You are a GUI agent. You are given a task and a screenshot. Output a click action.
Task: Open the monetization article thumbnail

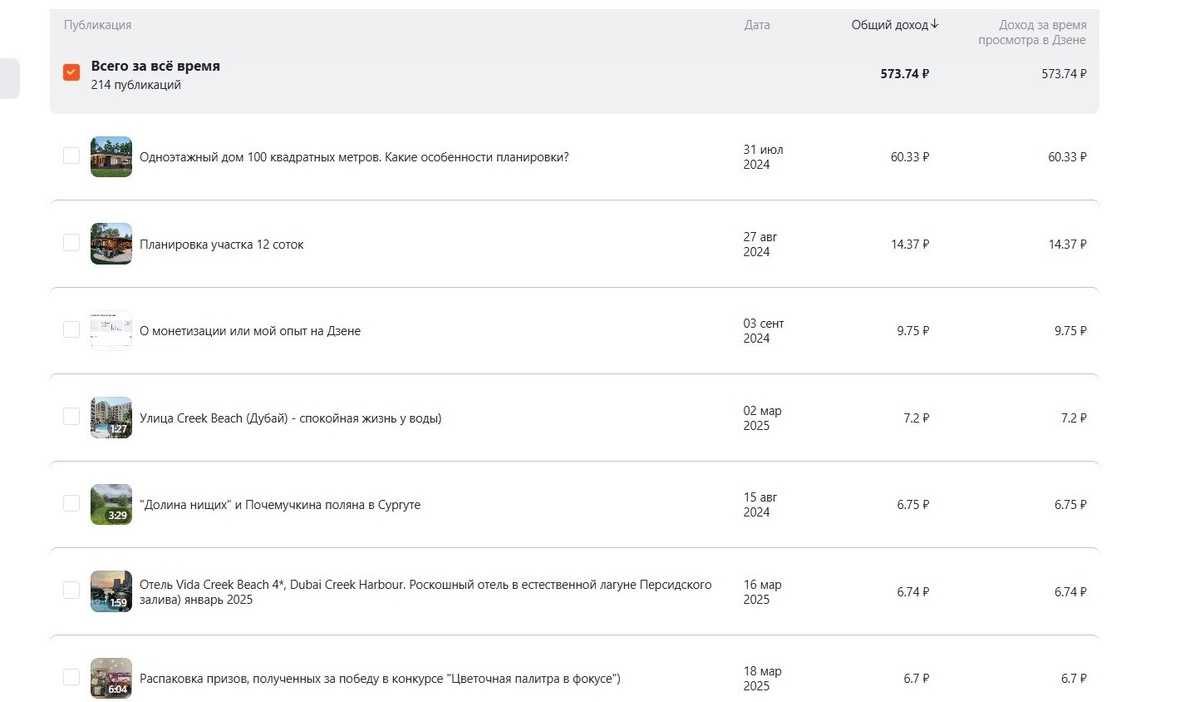coord(111,330)
